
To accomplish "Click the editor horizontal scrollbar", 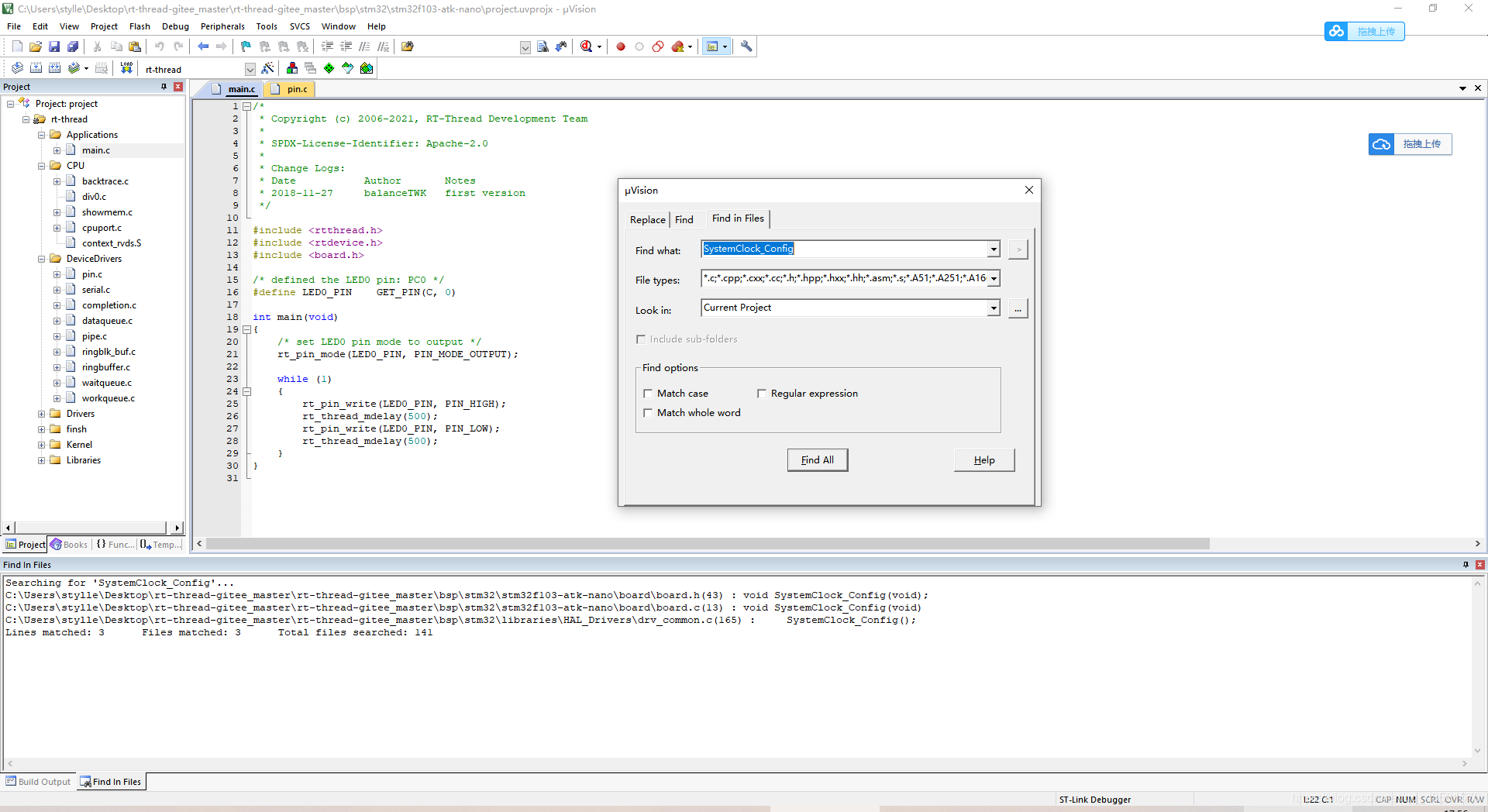I will (708, 544).
